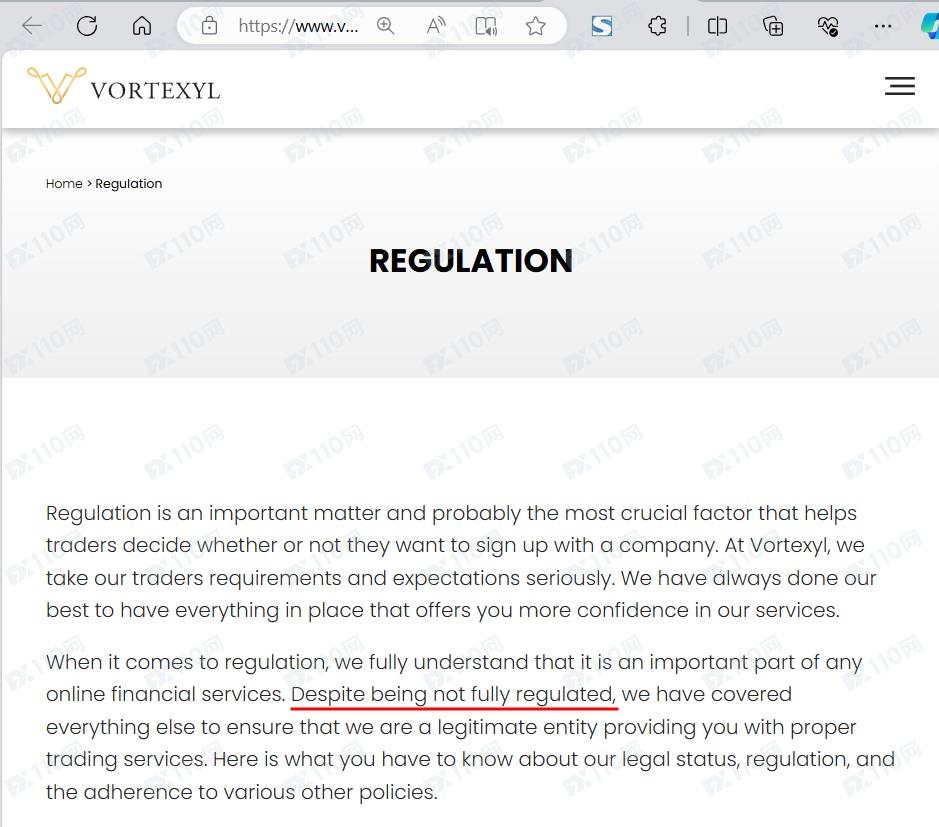The height and width of the screenshot is (827, 939).
Task: Click the browser back arrow
Action: click(x=32, y=26)
